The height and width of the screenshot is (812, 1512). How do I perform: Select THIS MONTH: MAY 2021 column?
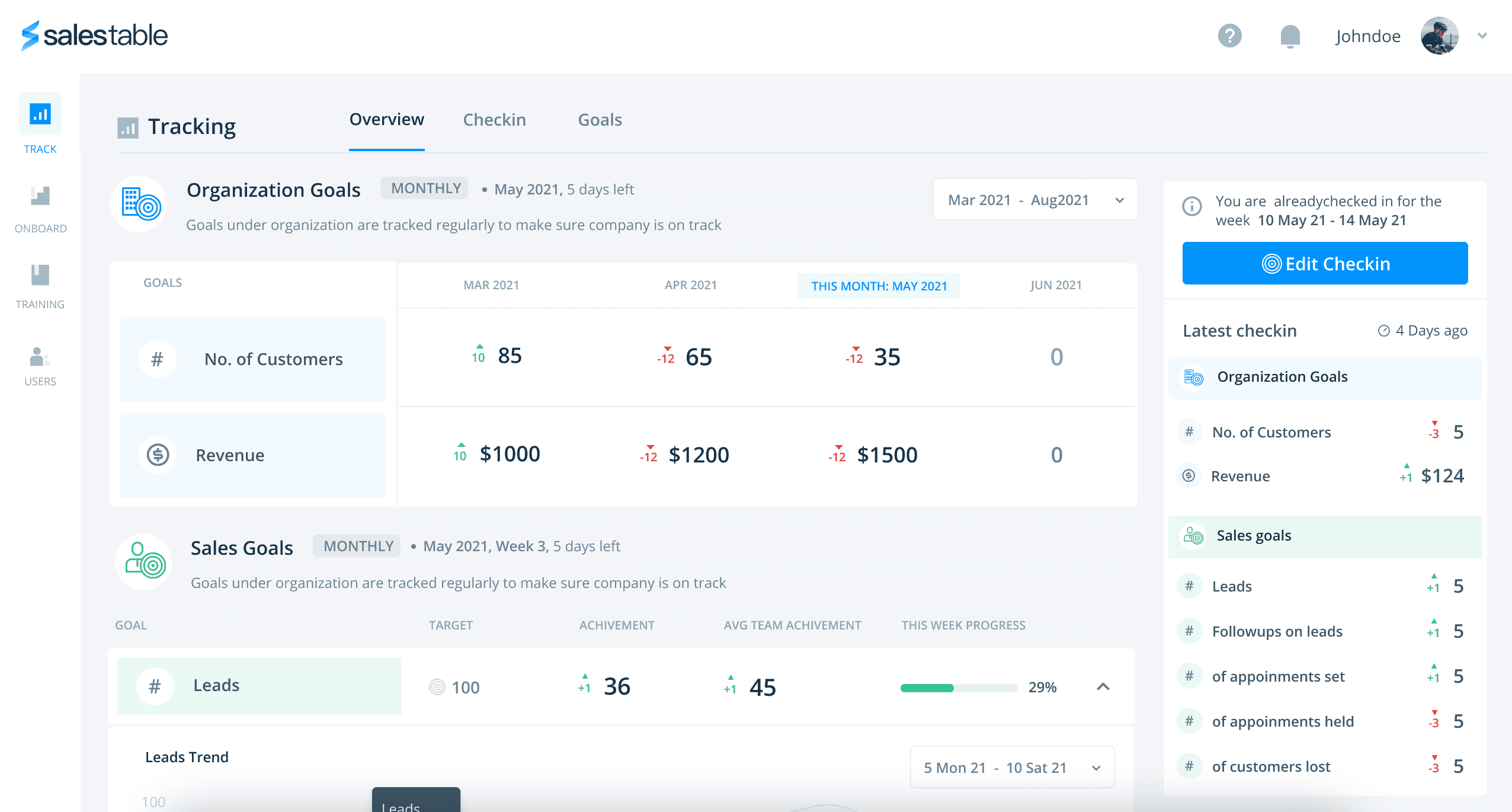(879, 286)
